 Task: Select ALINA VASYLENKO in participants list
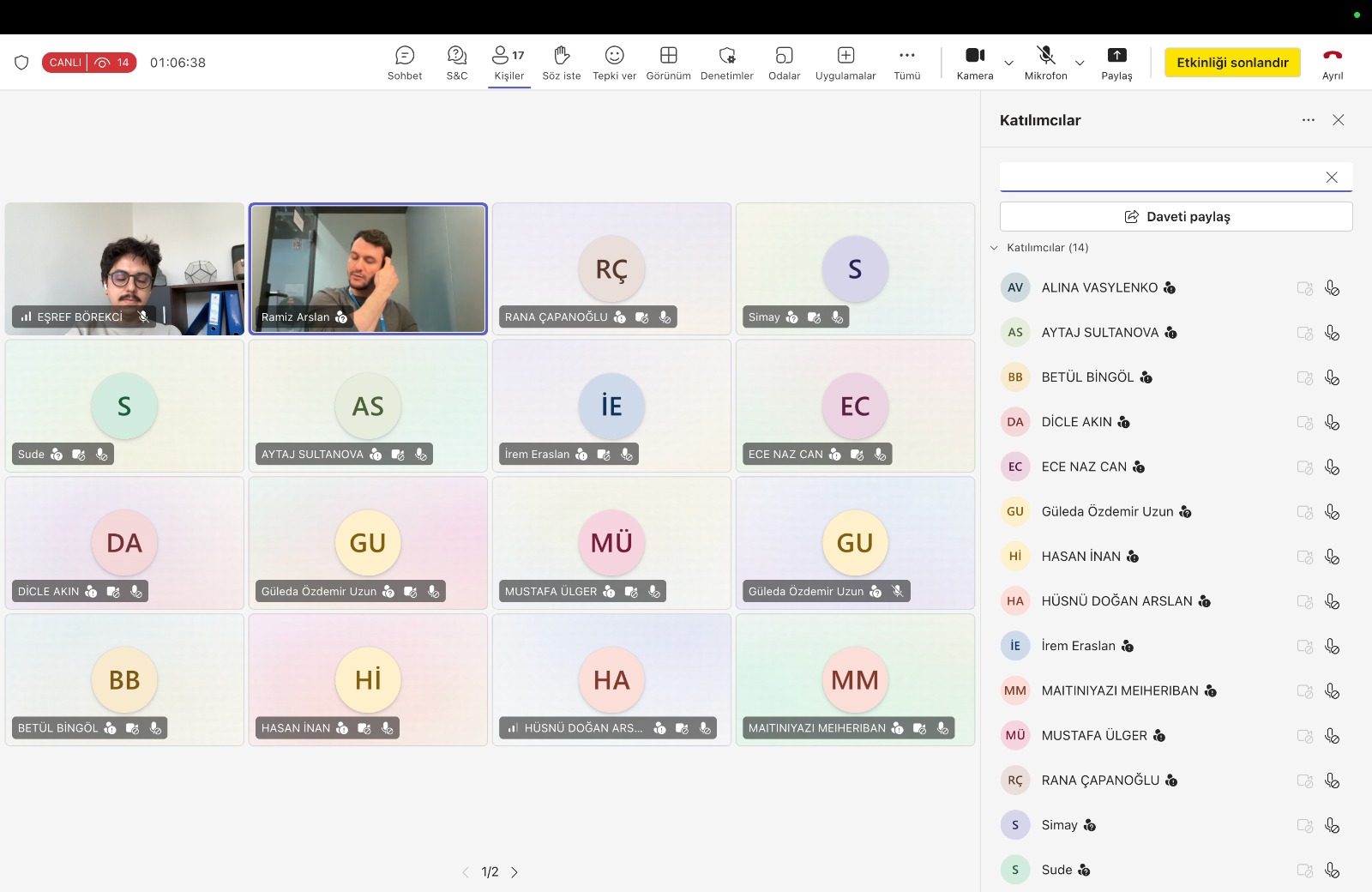[1176, 288]
